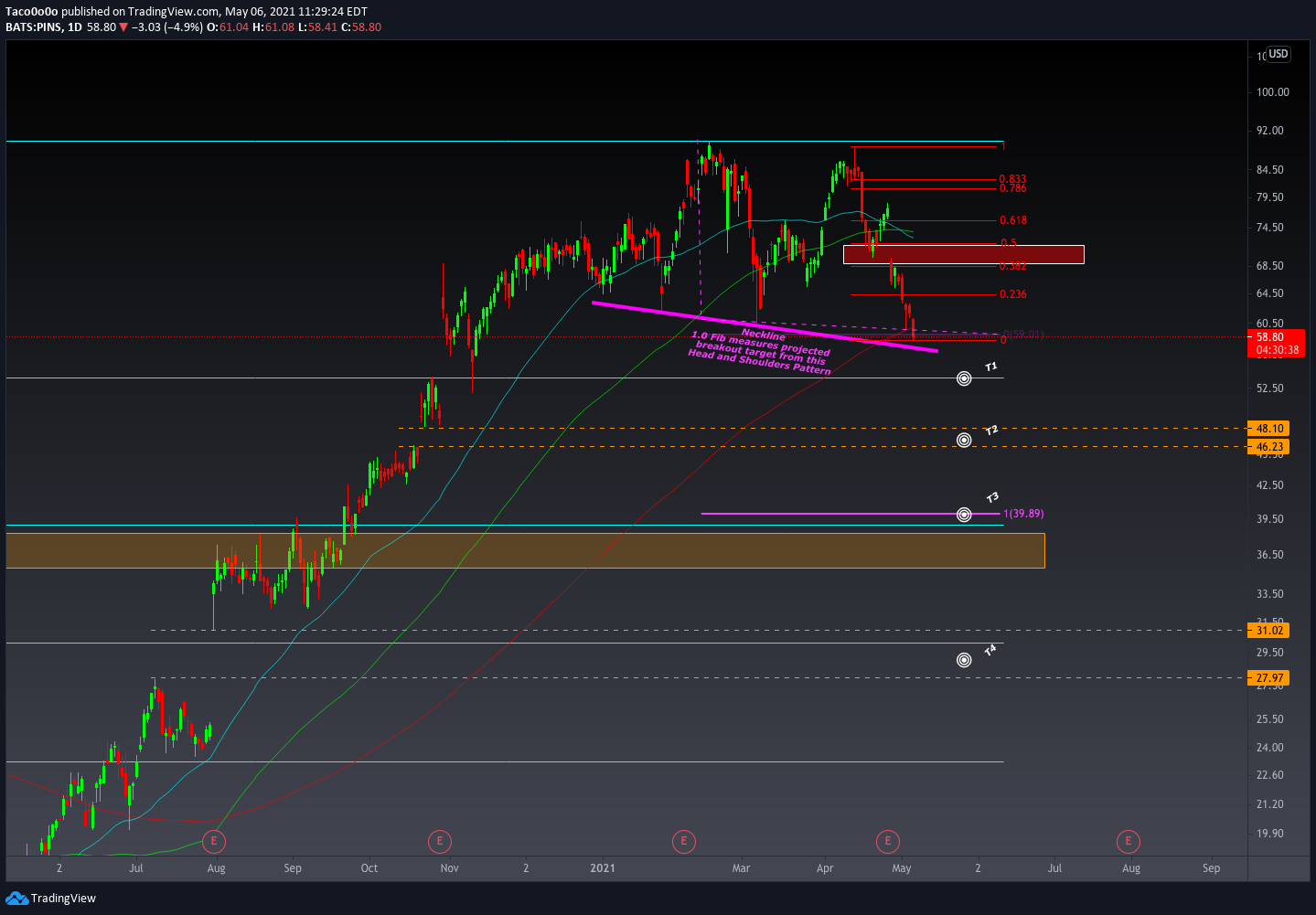Click the earliest earnings E marker near Aug 2020

click(214, 841)
